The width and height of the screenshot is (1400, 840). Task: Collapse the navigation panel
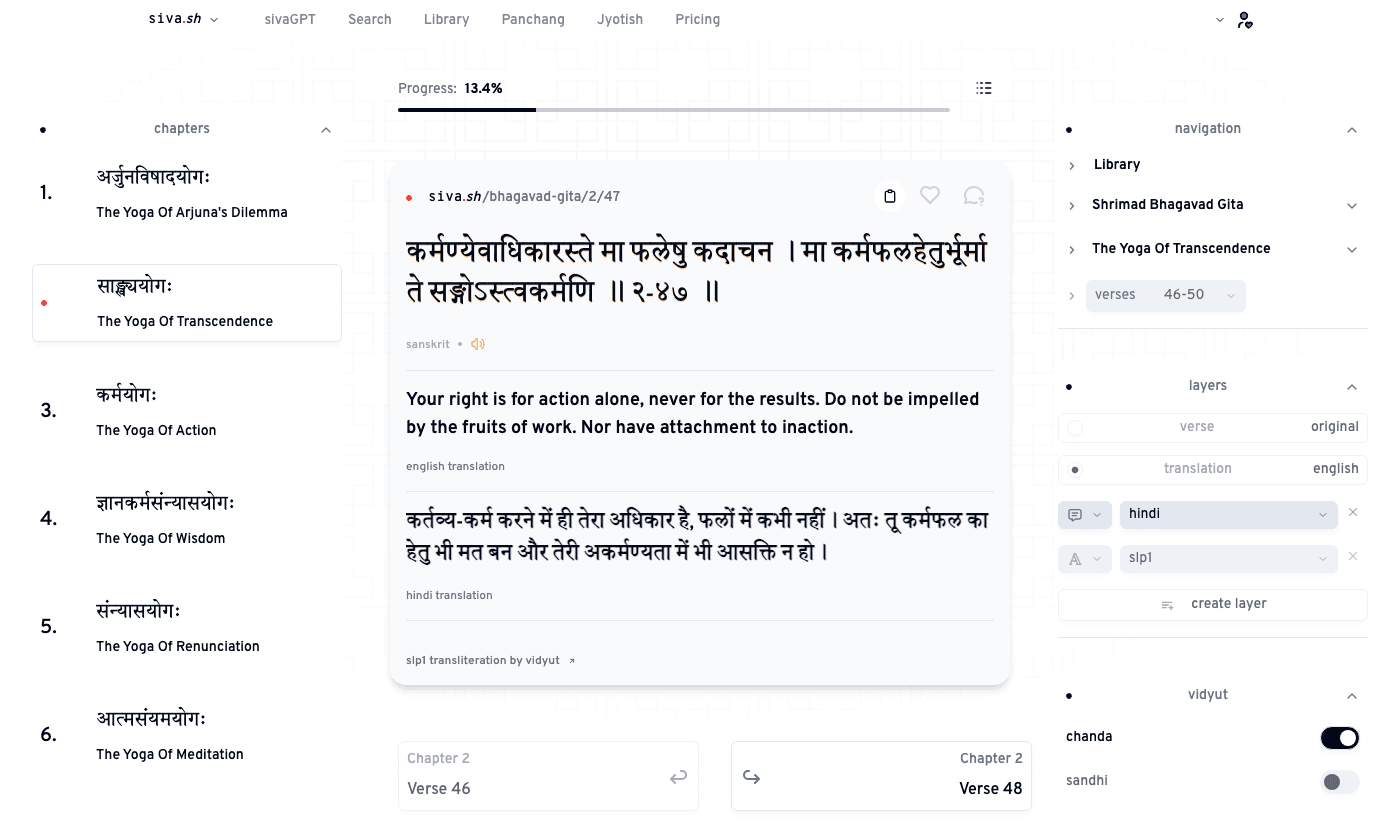[x=1352, y=130]
